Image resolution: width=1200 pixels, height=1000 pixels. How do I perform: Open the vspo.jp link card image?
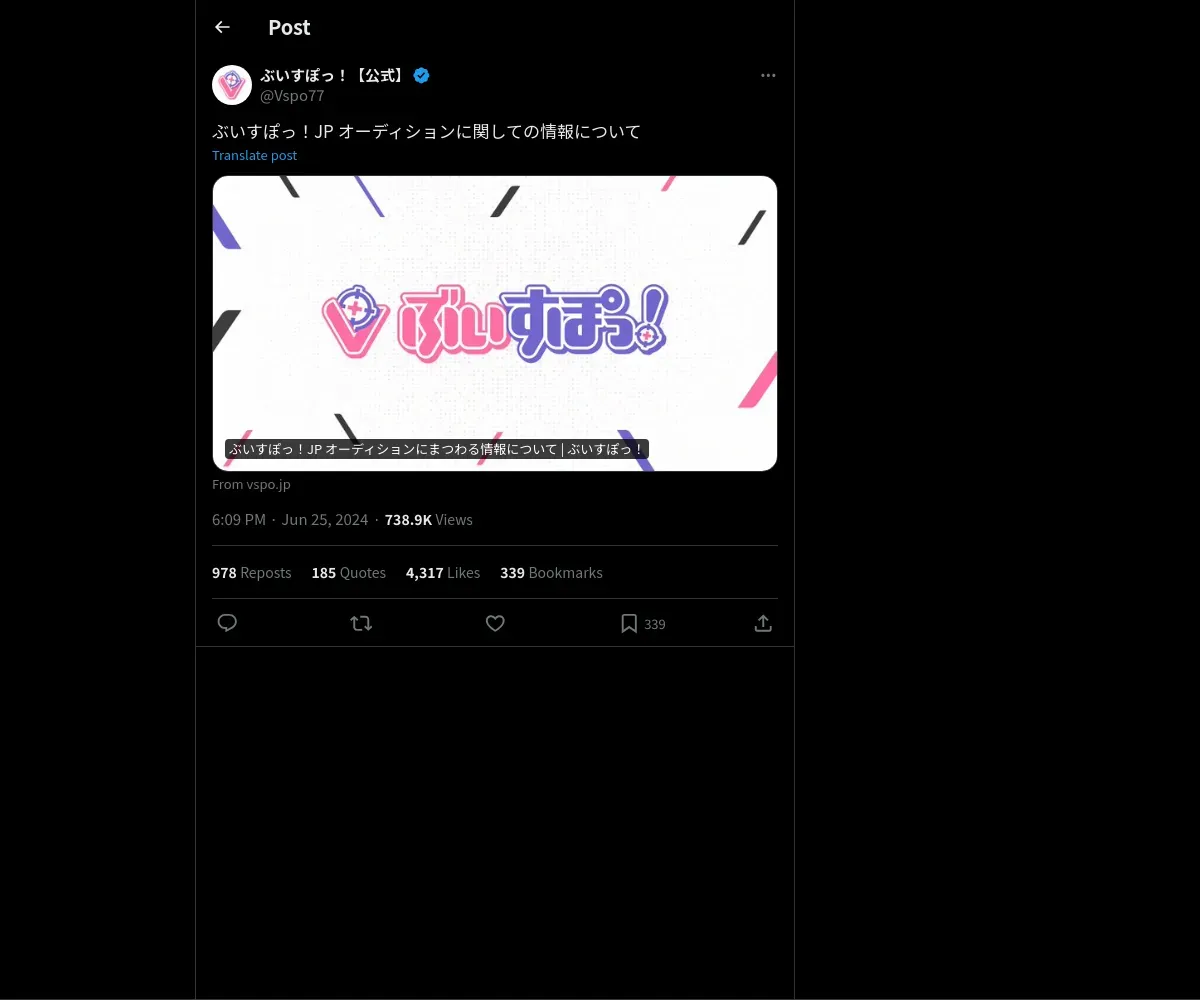tap(495, 323)
